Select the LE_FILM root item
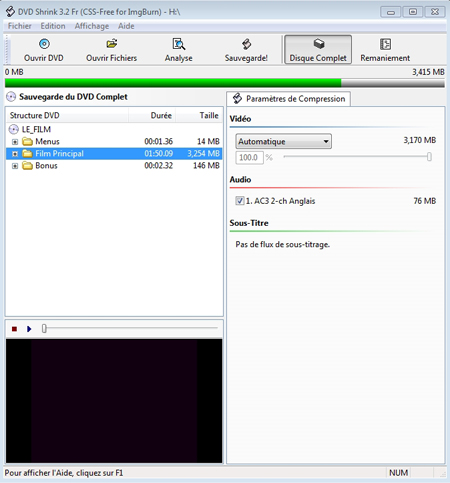The image size is (450, 483). 36,129
